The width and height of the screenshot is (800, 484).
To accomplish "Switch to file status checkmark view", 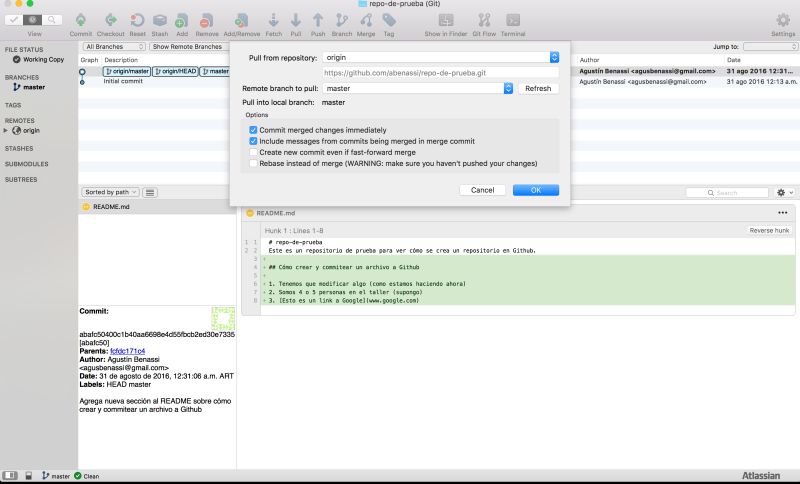I will point(14,20).
